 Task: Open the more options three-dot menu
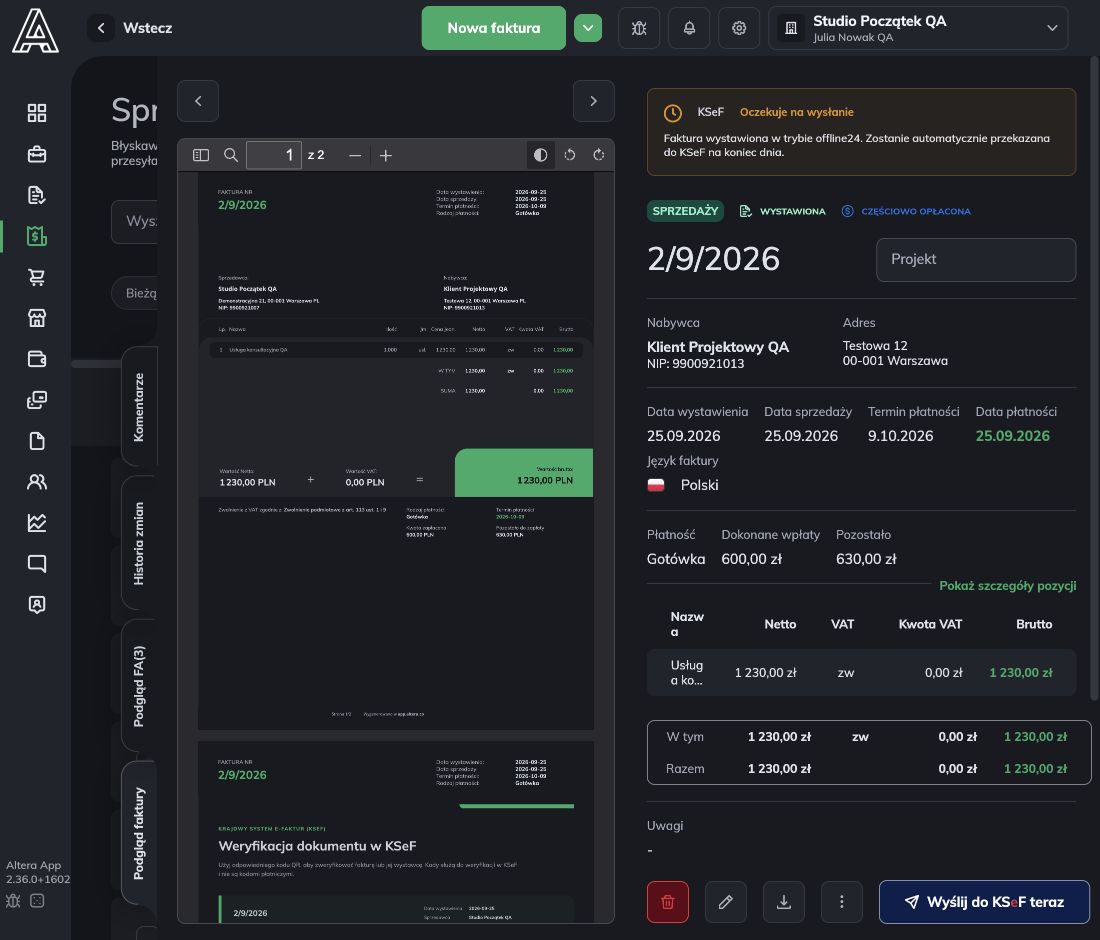[x=841, y=902]
